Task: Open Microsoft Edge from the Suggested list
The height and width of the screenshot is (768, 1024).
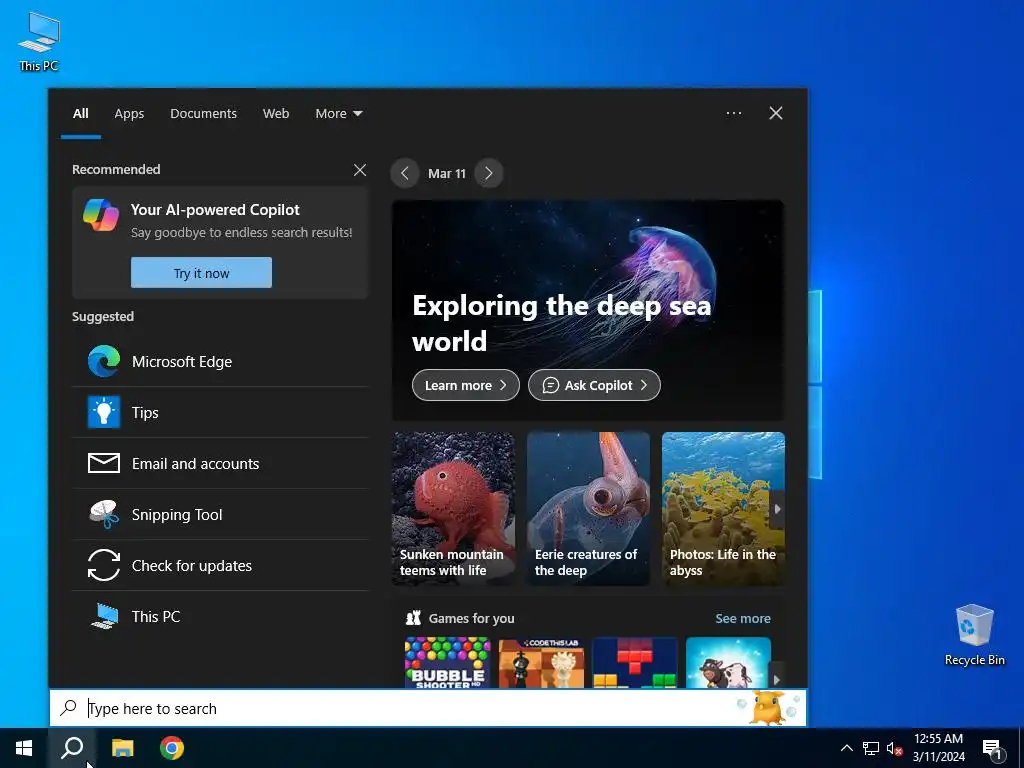Action: click(220, 361)
